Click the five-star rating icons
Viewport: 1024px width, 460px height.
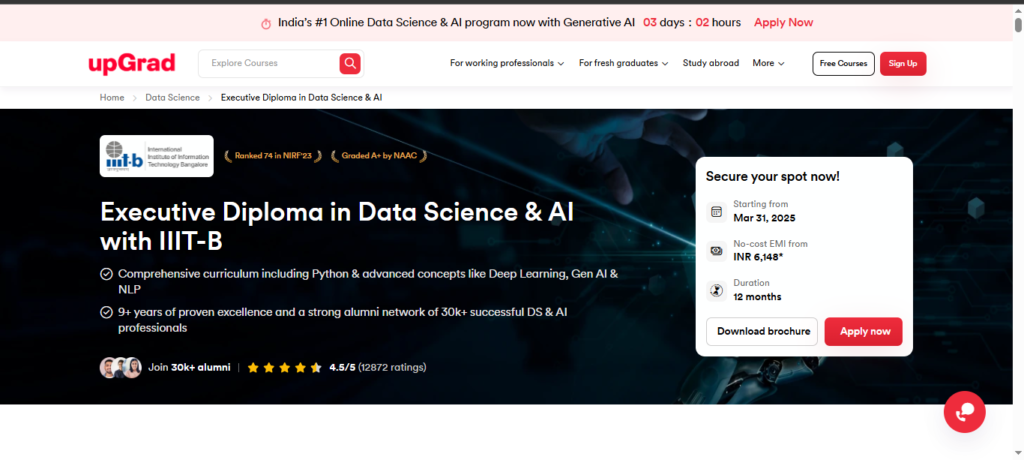pyautogui.click(x=284, y=368)
